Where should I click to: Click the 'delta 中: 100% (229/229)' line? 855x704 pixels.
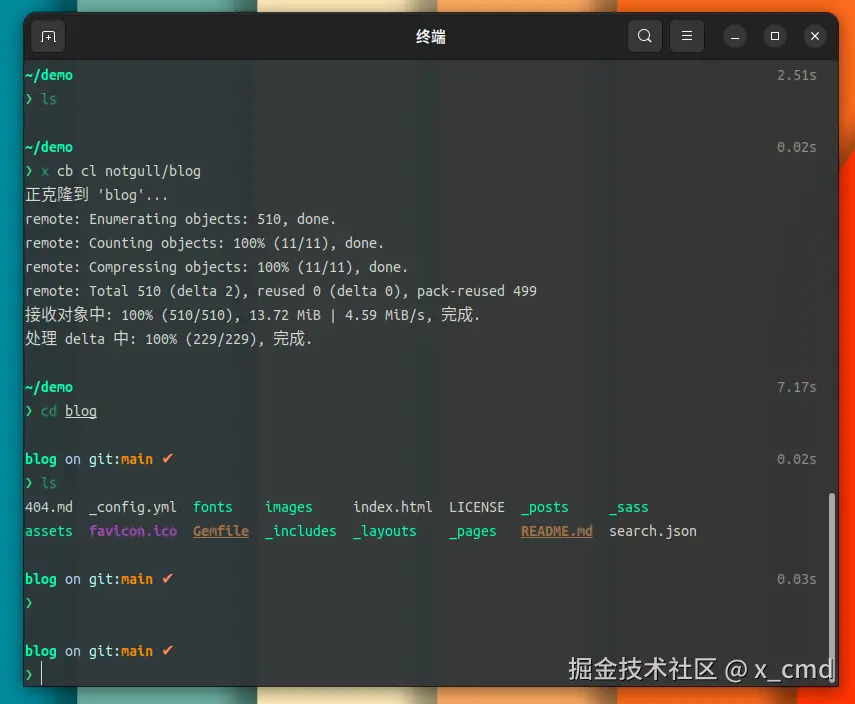click(168, 339)
